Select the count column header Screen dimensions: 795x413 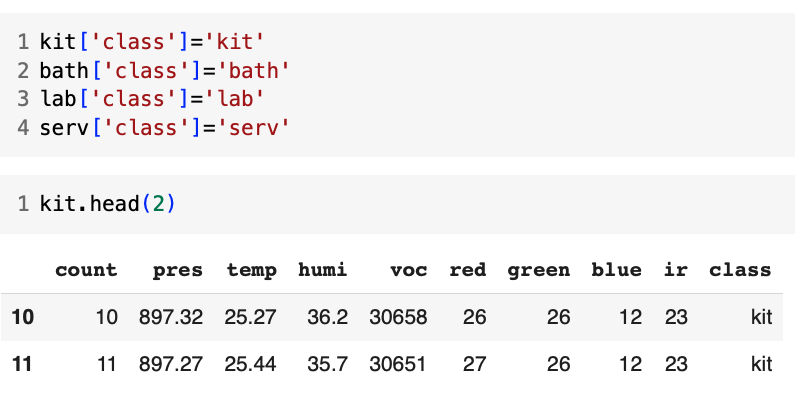click(86, 270)
